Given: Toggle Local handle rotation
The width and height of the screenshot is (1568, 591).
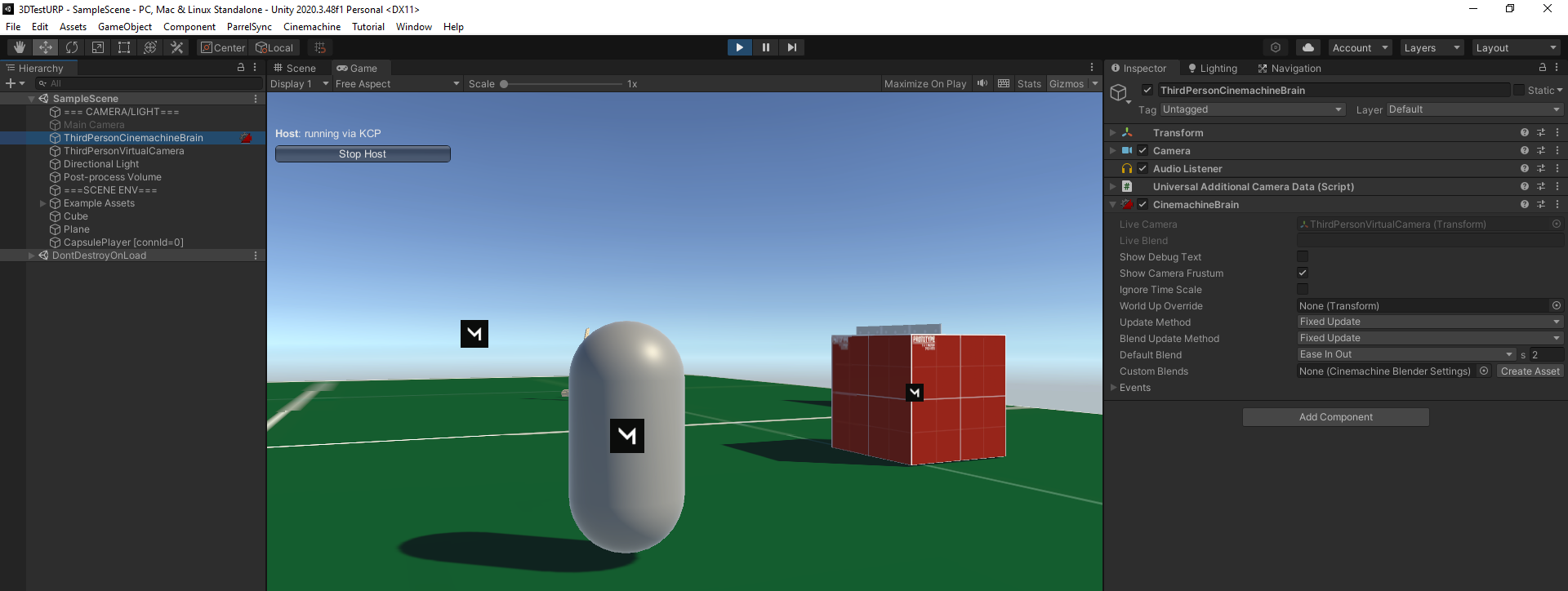Looking at the screenshot, I should pyautogui.click(x=274, y=47).
